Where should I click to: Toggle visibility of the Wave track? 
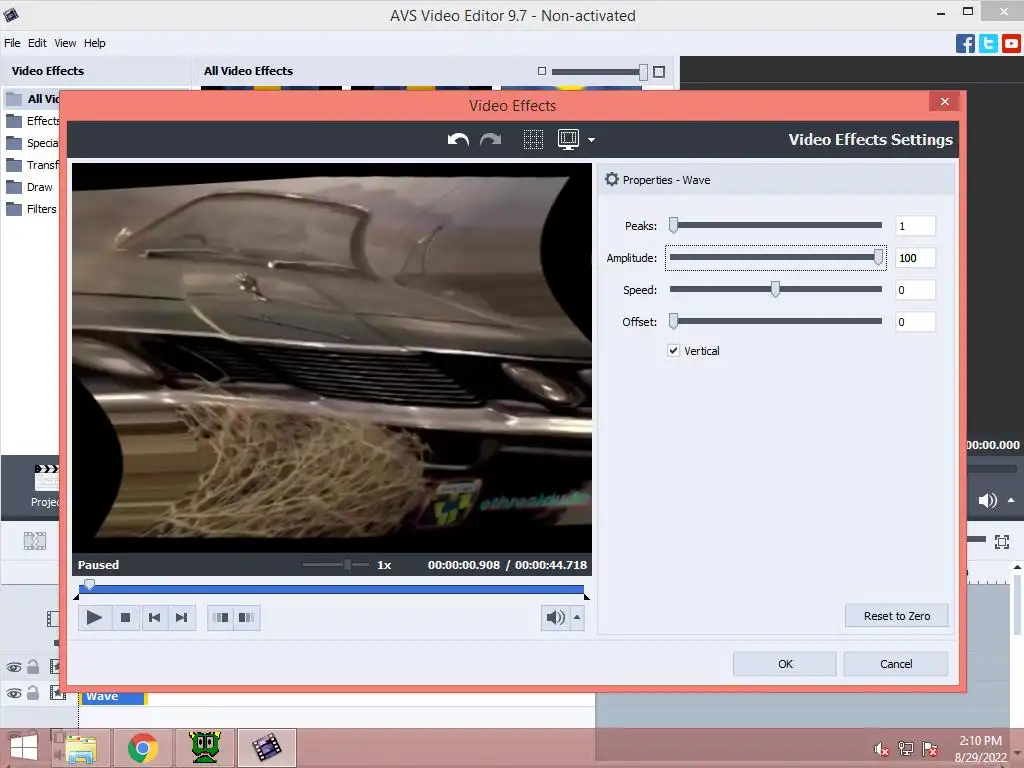(x=14, y=694)
